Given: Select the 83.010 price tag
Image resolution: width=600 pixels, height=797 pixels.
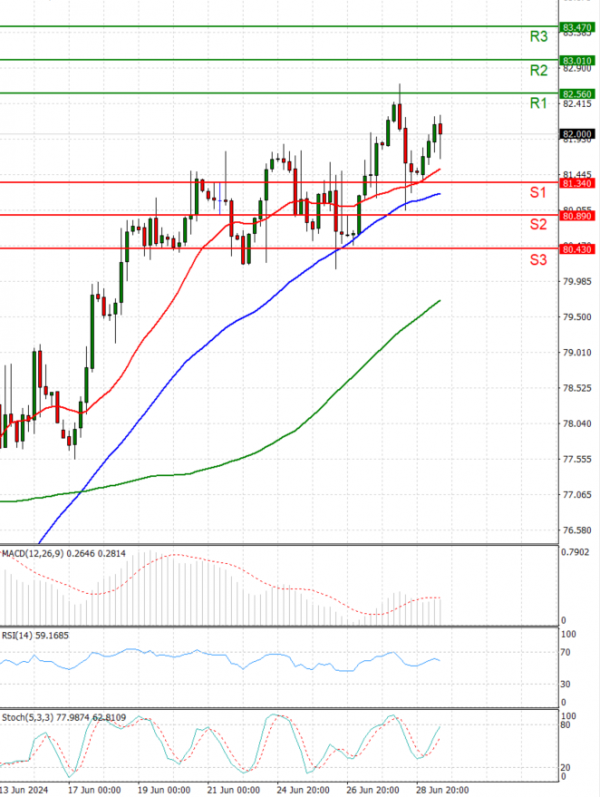Looking at the screenshot, I should 577,60.
